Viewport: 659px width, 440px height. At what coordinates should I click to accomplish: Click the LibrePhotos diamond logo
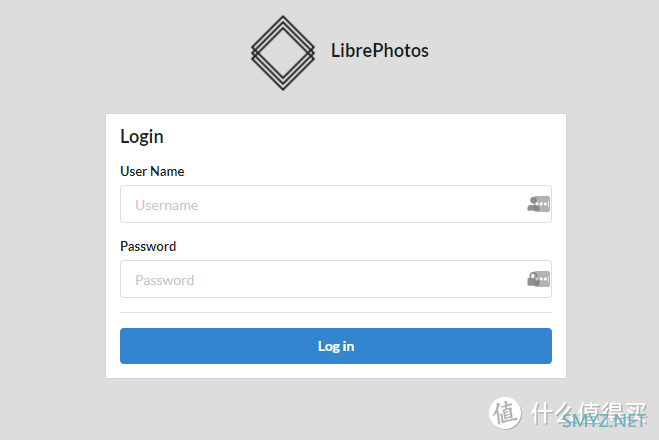[x=283, y=52]
